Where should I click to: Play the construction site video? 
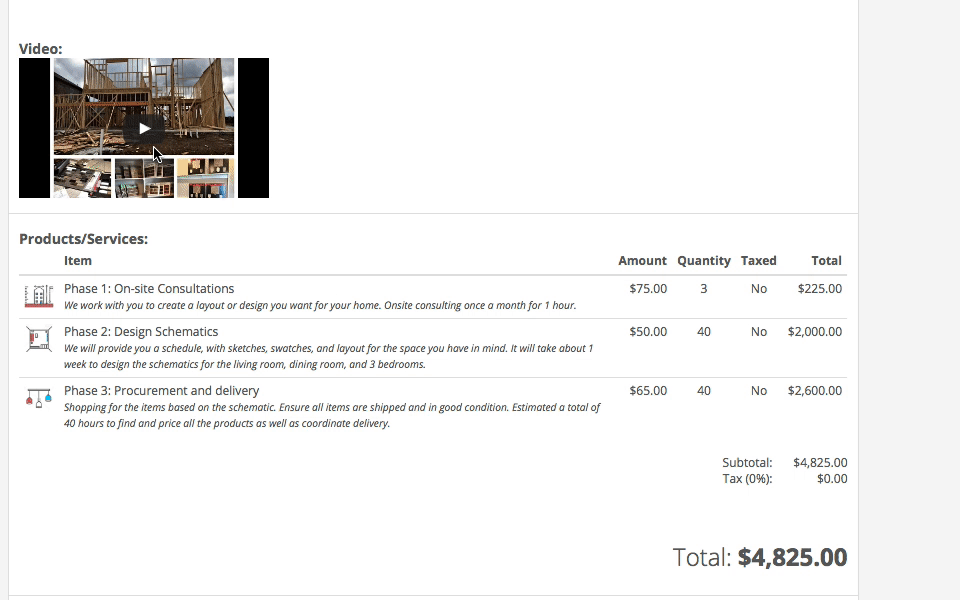tap(144, 128)
